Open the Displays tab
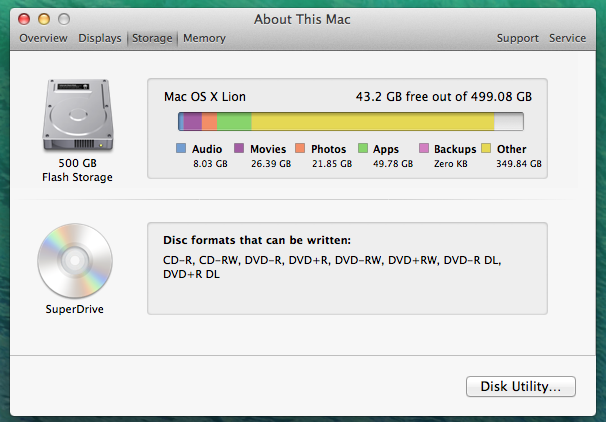The height and width of the screenshot is (422, 606). (100, 38)
